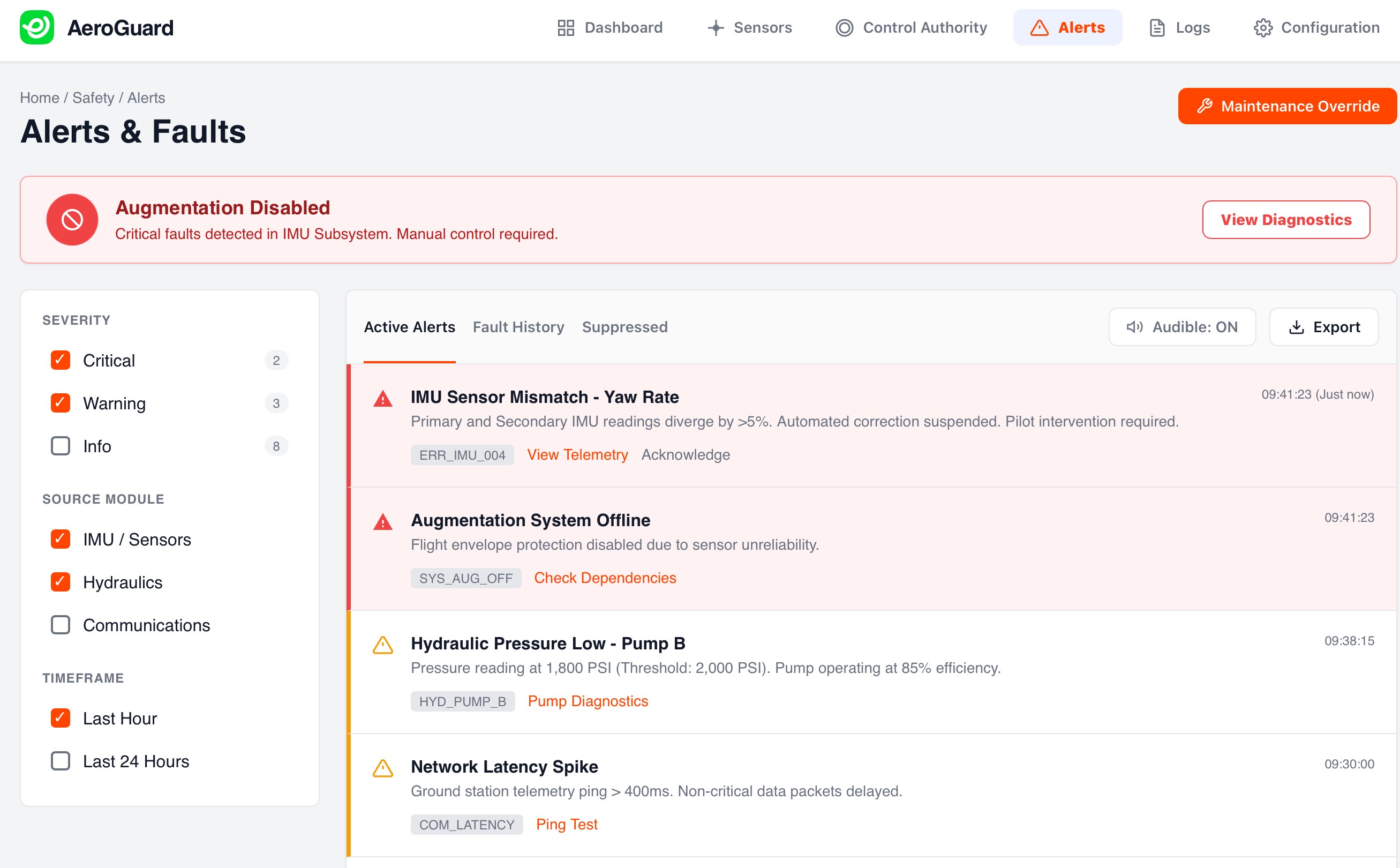Click the Hydraulic Pressure Low warning triangle
Image resolution: width=1400 pixels, height=868 pixels.
click(383, 645)
